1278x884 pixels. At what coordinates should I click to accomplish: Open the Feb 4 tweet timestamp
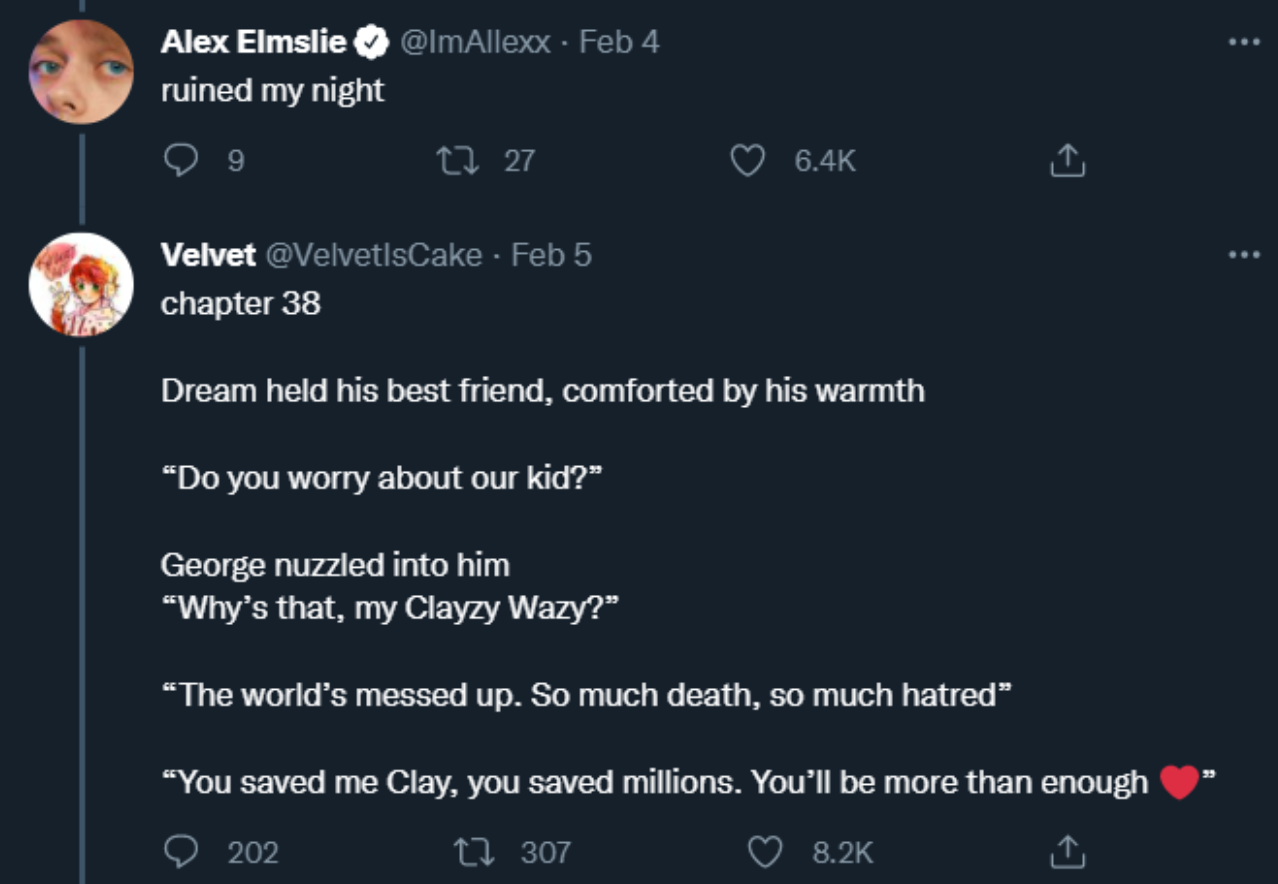point(619,42)
